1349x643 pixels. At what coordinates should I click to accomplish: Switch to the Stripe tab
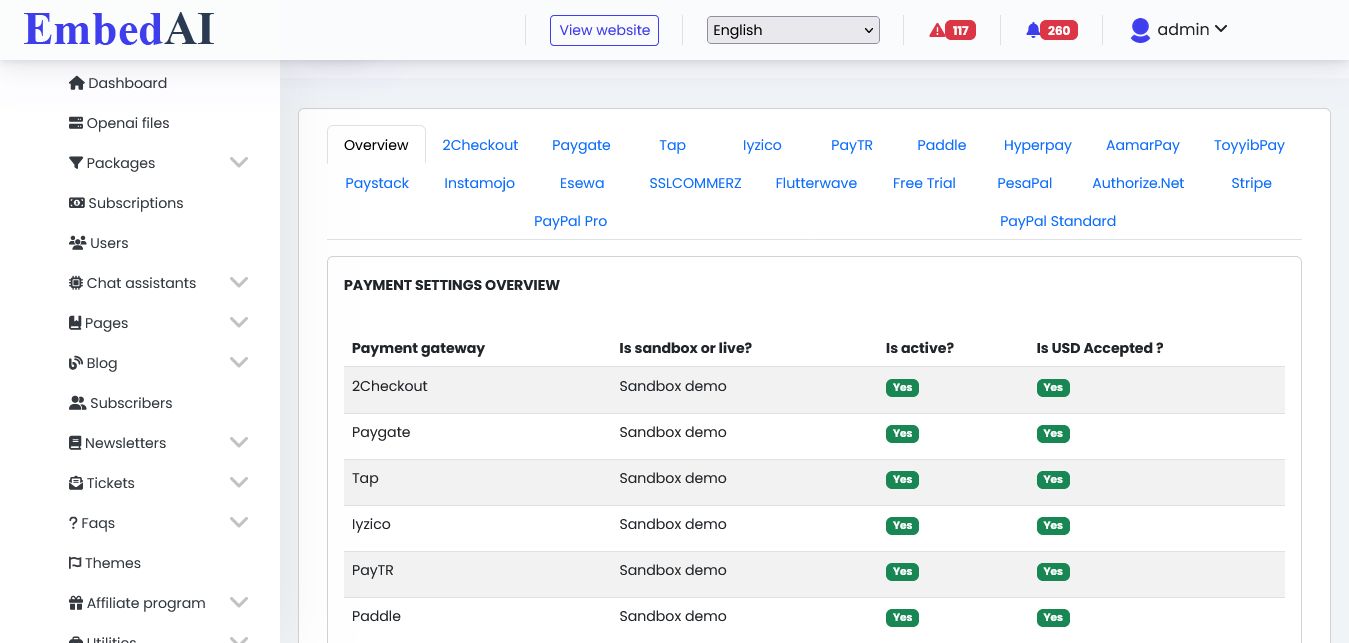(x=1251, y=183)
